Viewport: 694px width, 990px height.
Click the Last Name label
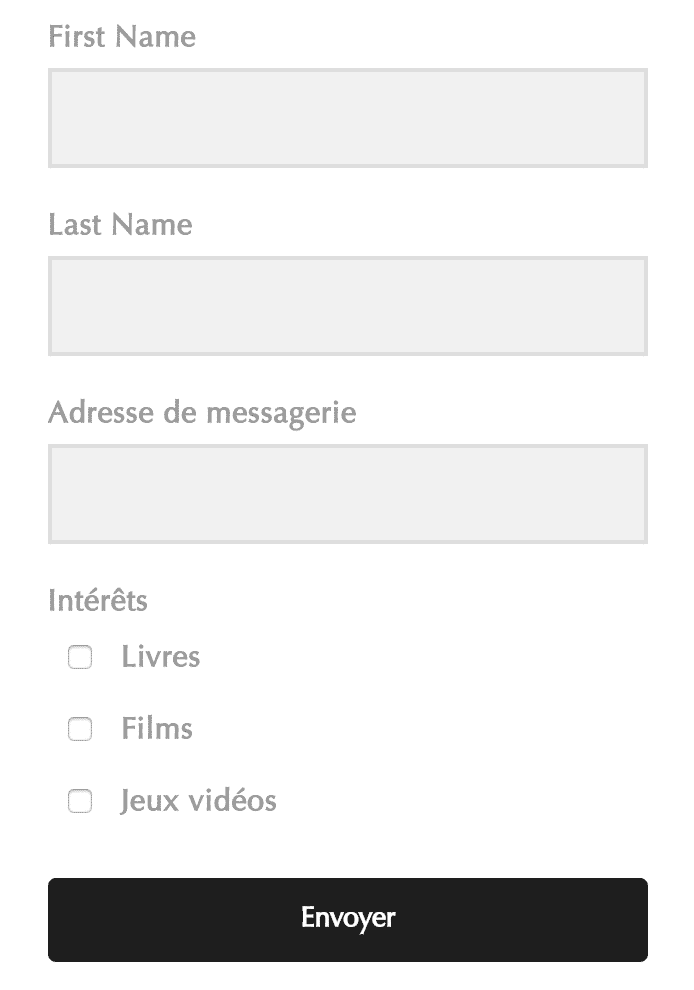120,225
